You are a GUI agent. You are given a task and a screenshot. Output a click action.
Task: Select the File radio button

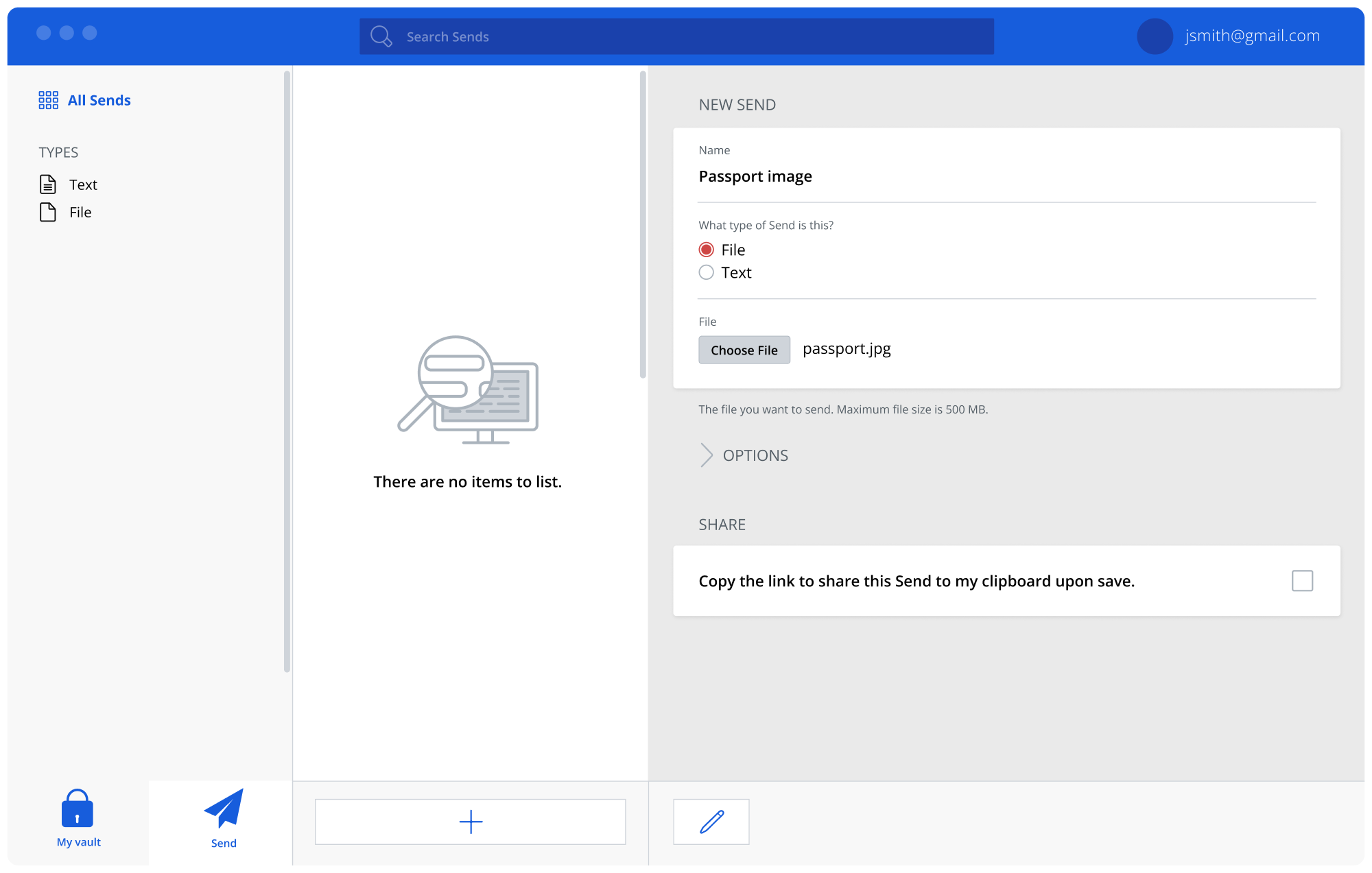click(x=706, y=250)
